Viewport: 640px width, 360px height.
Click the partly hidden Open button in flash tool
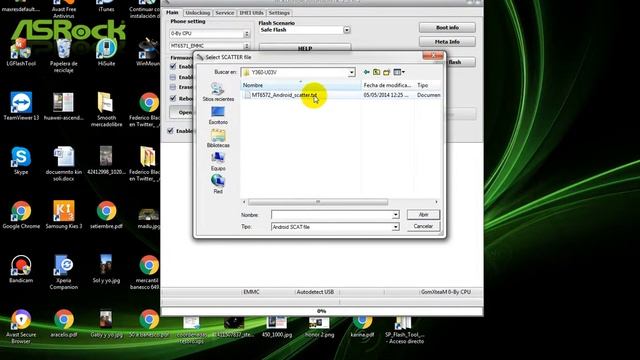[x=181, y=112]
